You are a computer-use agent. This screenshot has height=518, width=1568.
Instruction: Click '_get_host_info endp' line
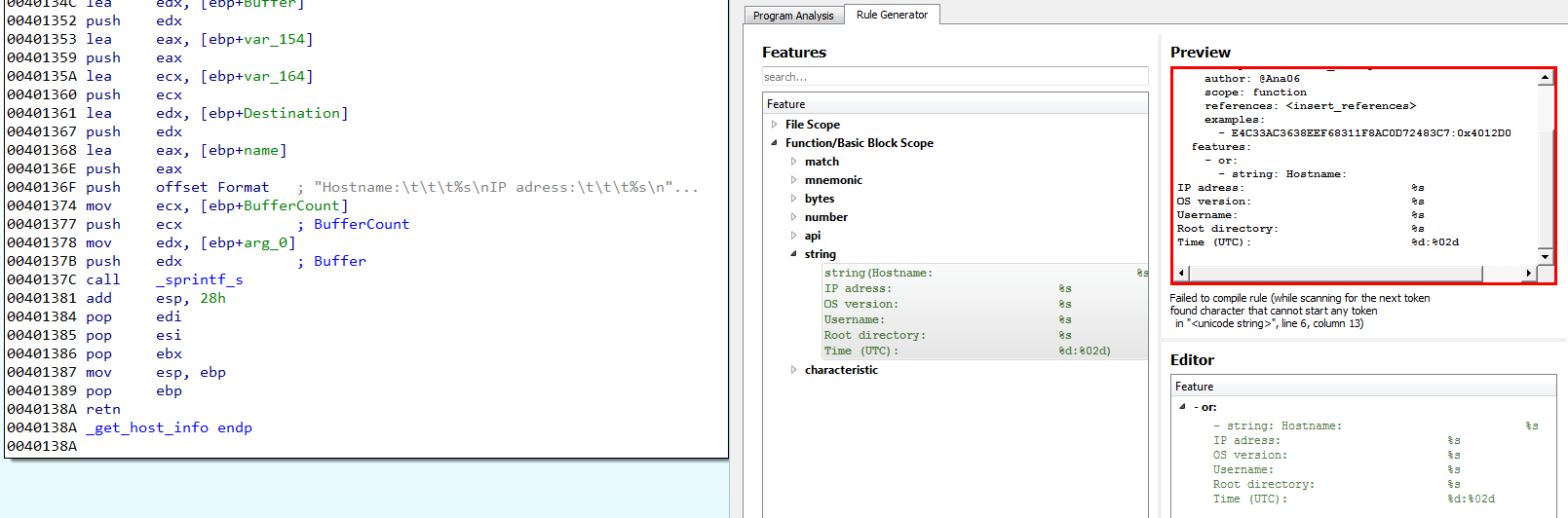pyautogui.click(x=169, y=427)
